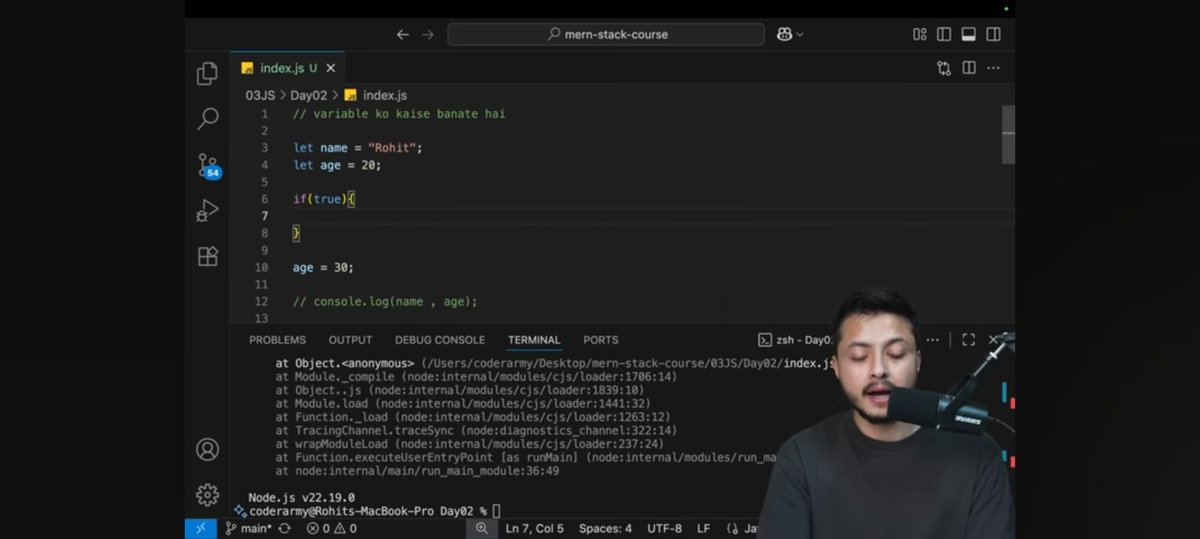Image resolution: width=1200 pixels, height=539 pixels.
Task: Click the if(true){ code line
Action: coord(324,199)
